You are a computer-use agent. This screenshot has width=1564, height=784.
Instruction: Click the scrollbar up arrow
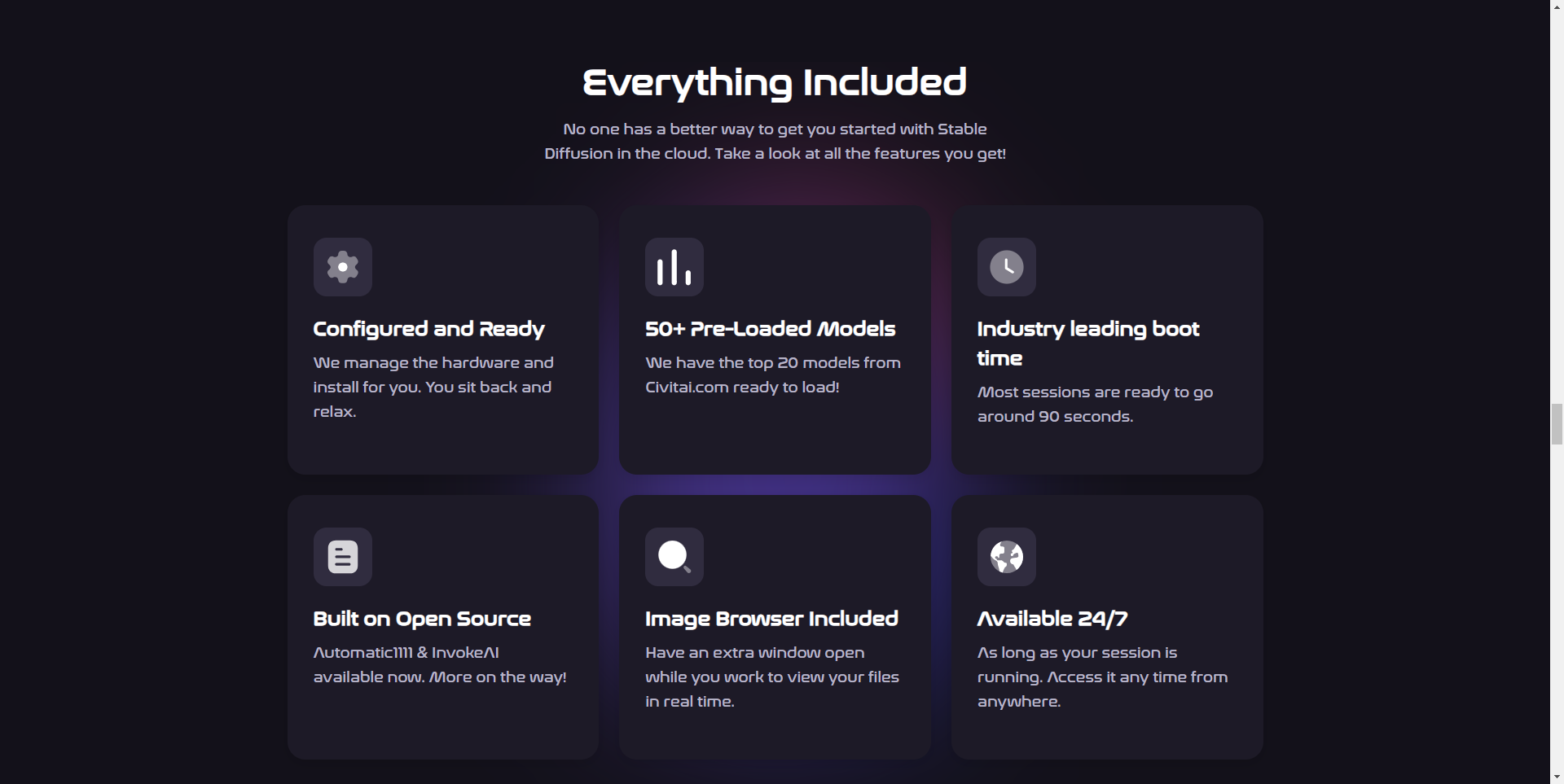pos(1557,7)
